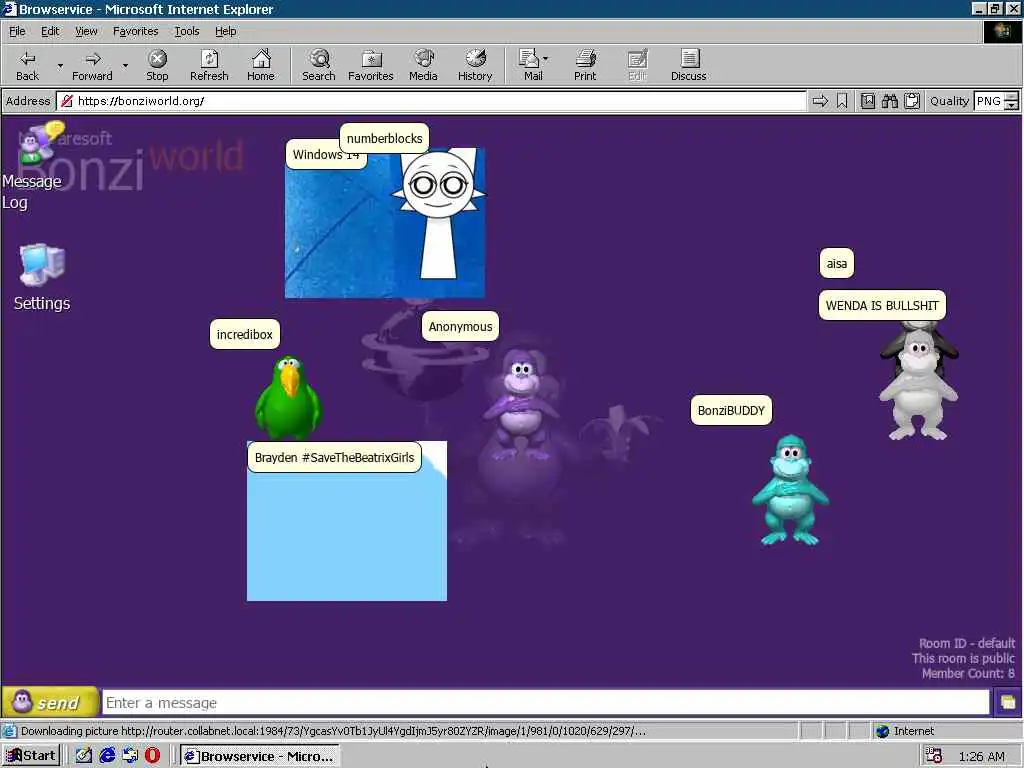Viewport: 1024px width, 768px height.
Task: Open the History toolbar icon
Action: pos(475,65)
